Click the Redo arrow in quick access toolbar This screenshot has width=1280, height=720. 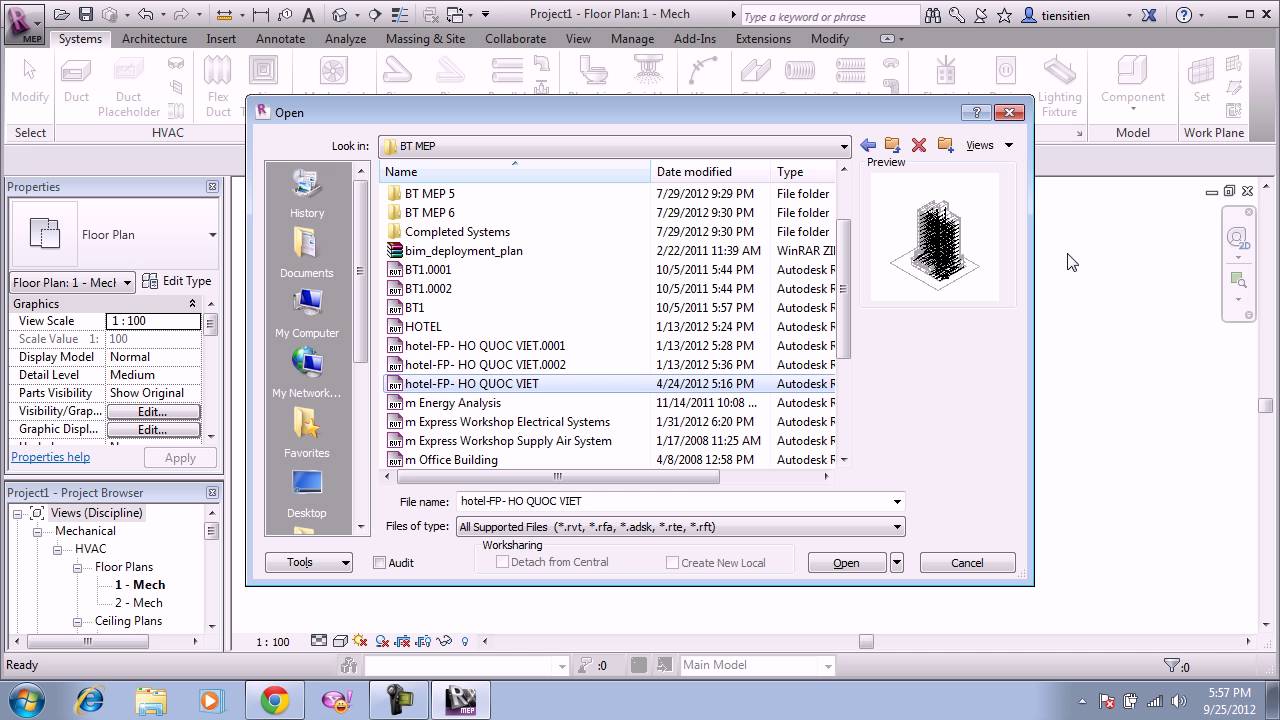pyautogui.click(x=183, y=15)
